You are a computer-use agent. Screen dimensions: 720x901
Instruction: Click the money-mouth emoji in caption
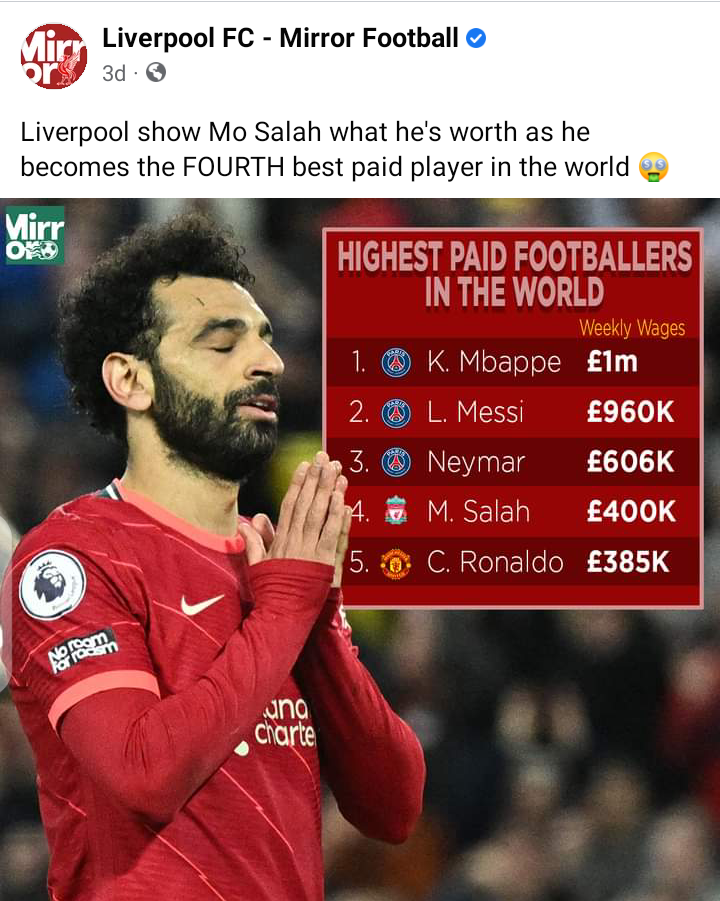[653, 167]
